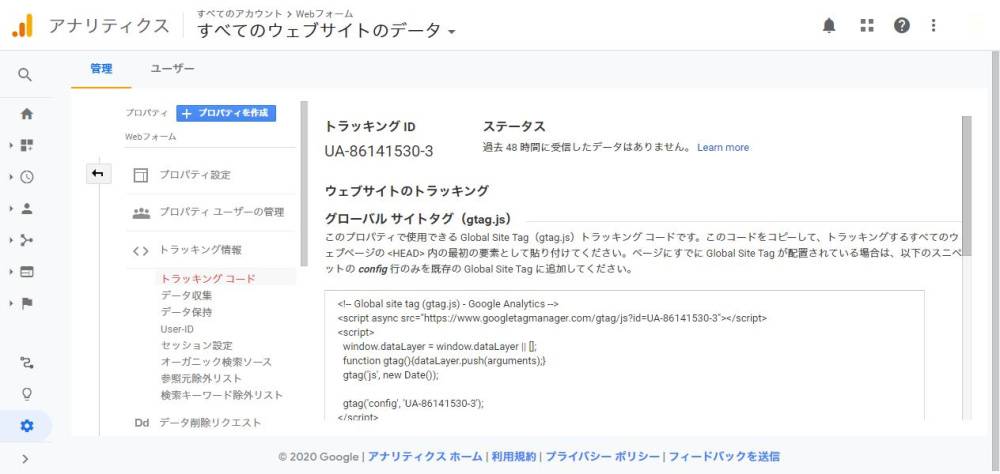Select the 管理 tab
Viewport: 1000px width, 474px height.
(101, 69)
